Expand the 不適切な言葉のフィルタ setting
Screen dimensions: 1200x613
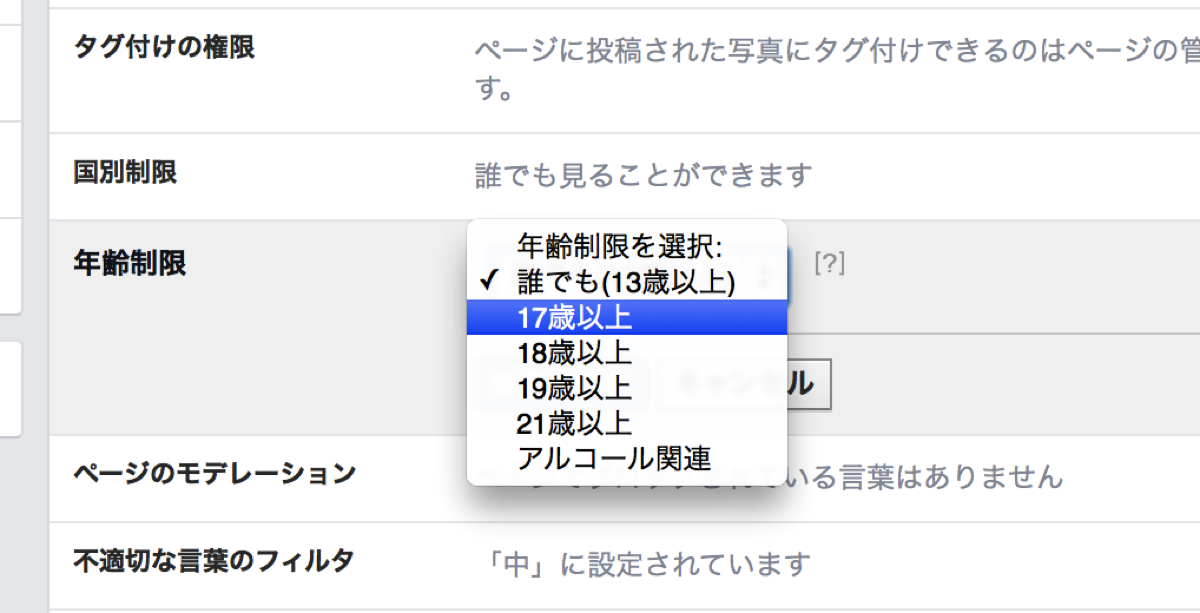click(624, 564)
